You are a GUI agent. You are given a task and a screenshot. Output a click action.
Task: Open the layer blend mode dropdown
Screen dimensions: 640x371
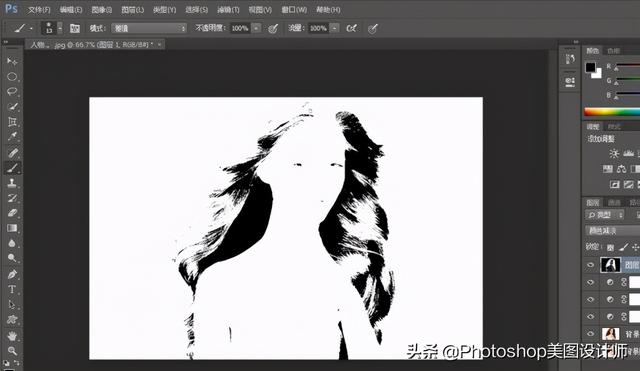(x=612, y=231)
